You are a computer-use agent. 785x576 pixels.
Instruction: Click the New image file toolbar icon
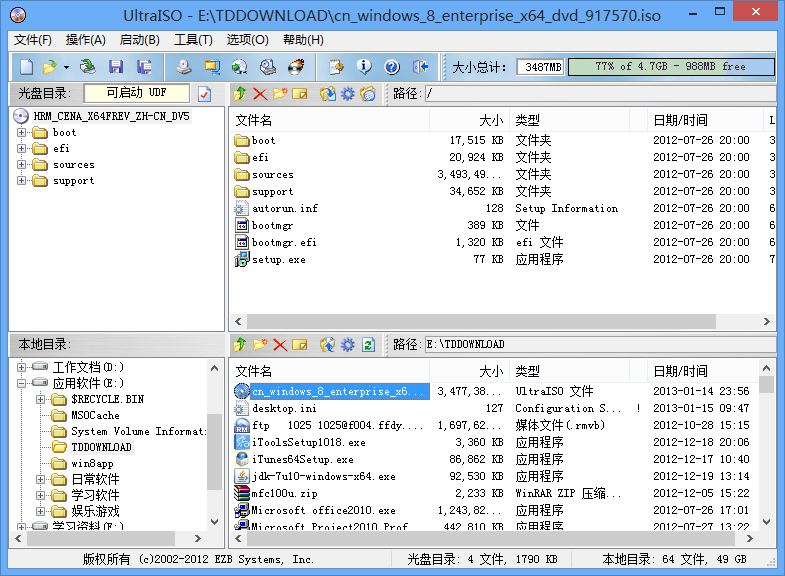27,67
